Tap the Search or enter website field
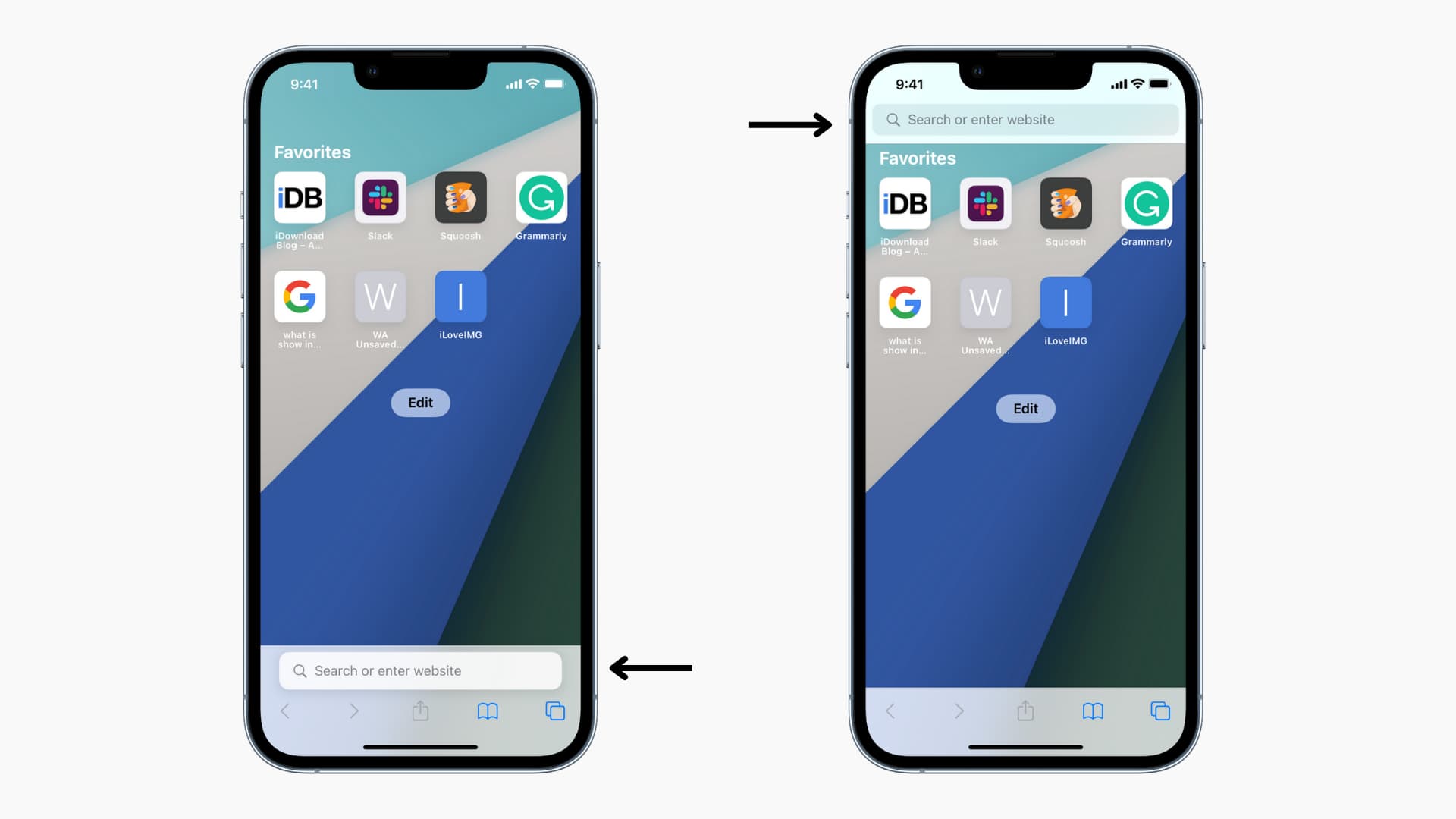This screenshot has width=1456, height=819. (420, 670)
